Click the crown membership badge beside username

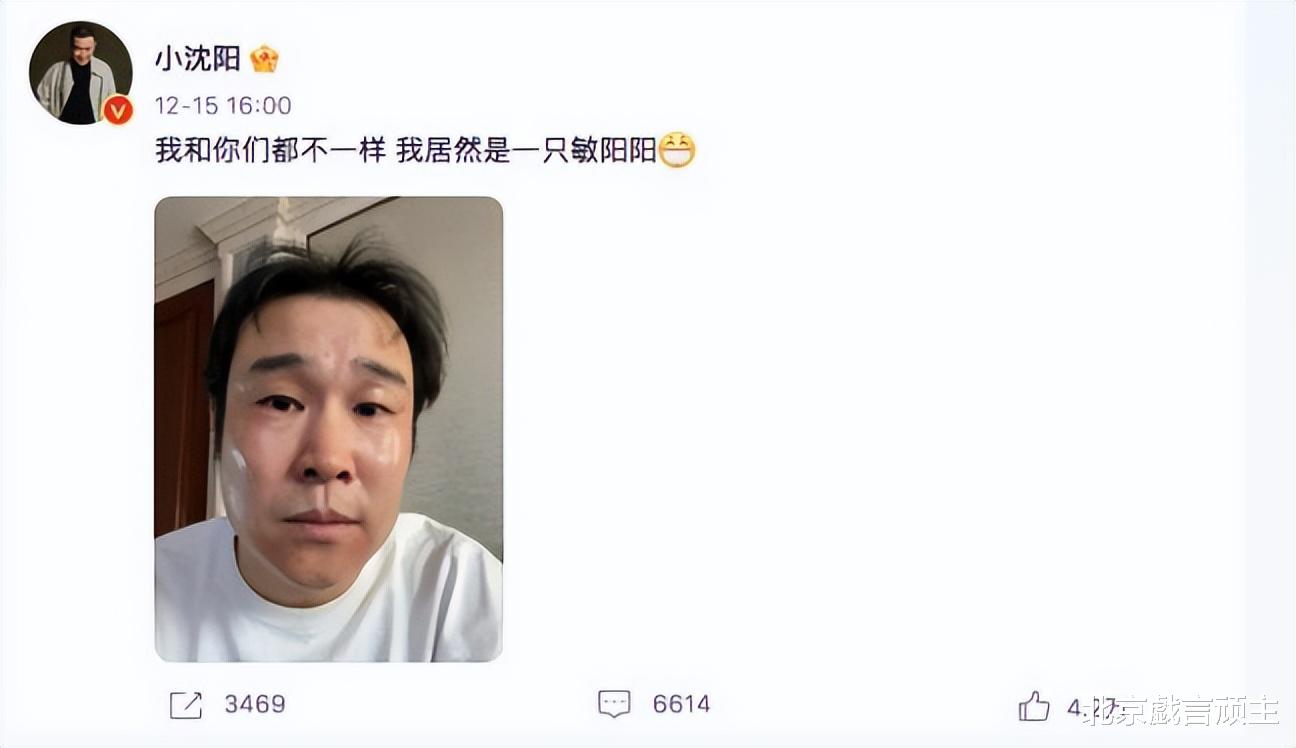tap(264, 60)
